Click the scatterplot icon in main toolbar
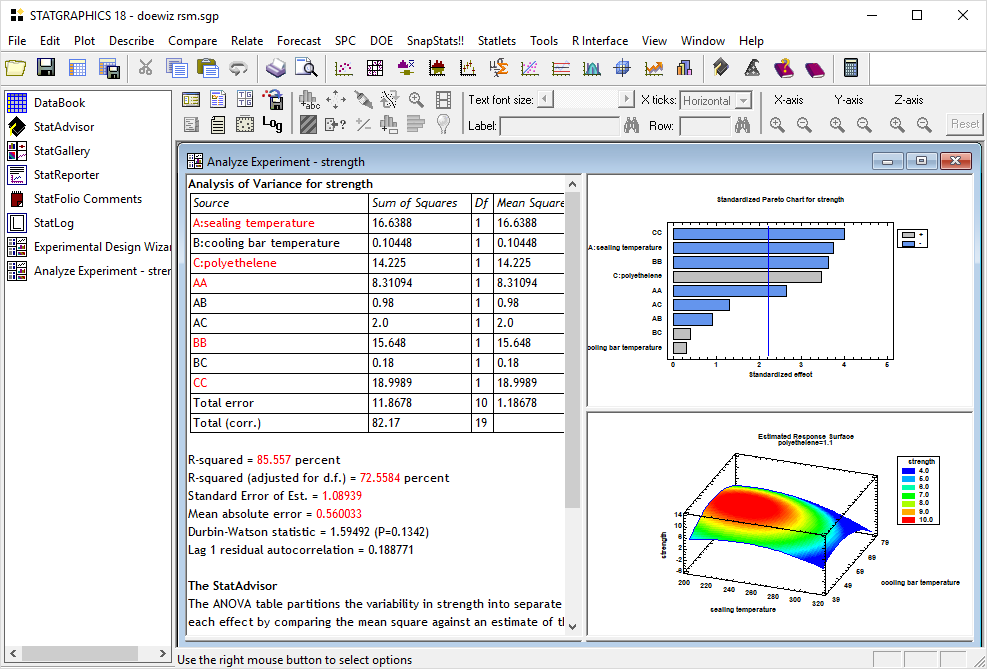Screen dimensions: 987x669 coord(344,68)
